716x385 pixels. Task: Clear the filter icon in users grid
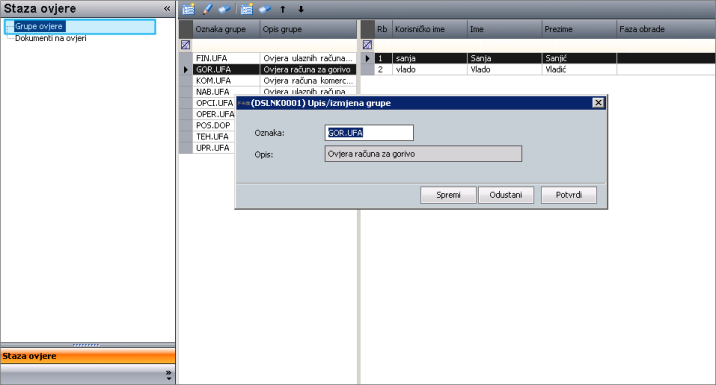367,45
